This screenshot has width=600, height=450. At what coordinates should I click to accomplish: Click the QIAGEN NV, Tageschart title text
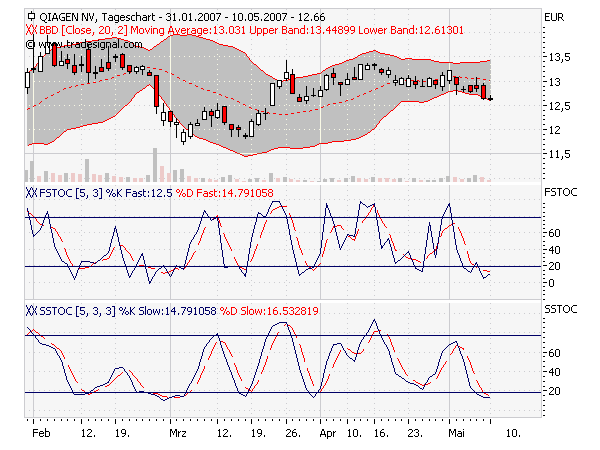coord(97,17)
